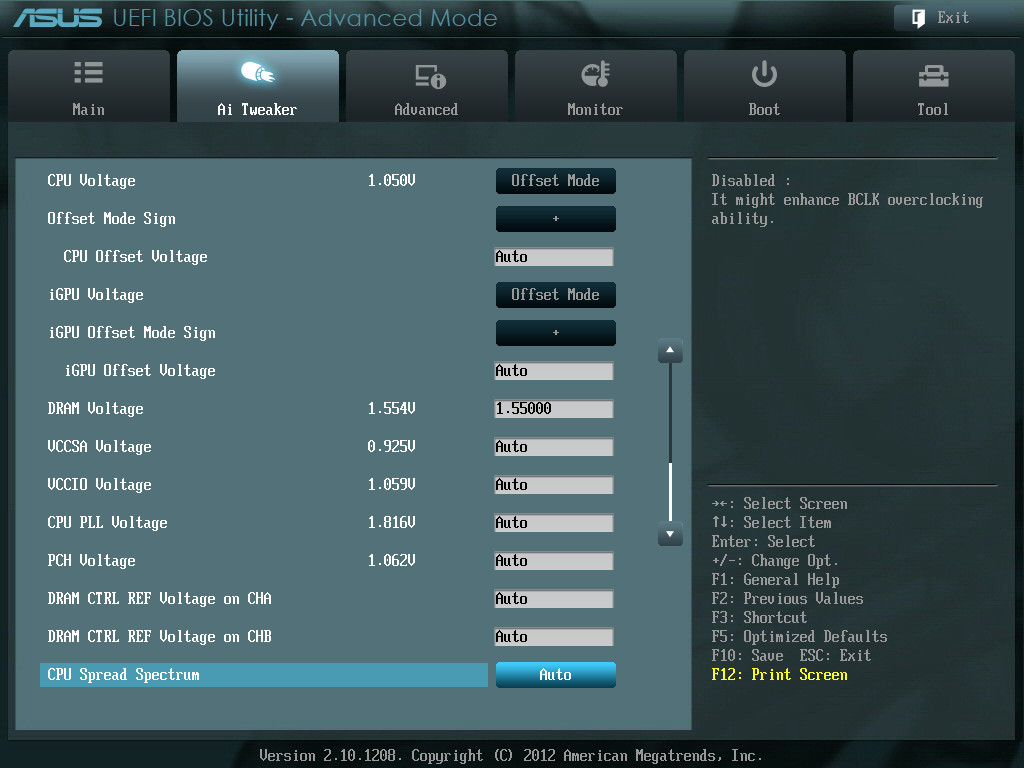
Task: Click the F2: Previous Values hint
Action: (x=788, y=599)
